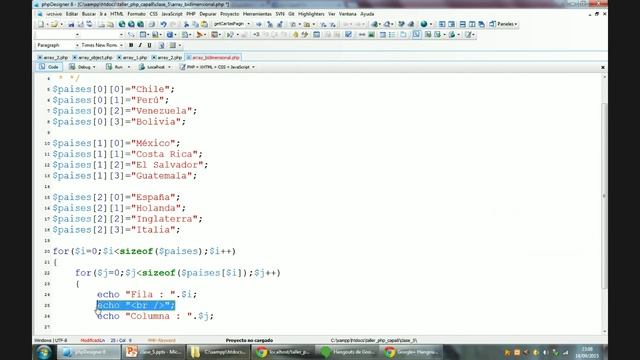Click the code line with "Costa Rica"
The width and height of the screenshot is (640, 360).
click(127, 154)
